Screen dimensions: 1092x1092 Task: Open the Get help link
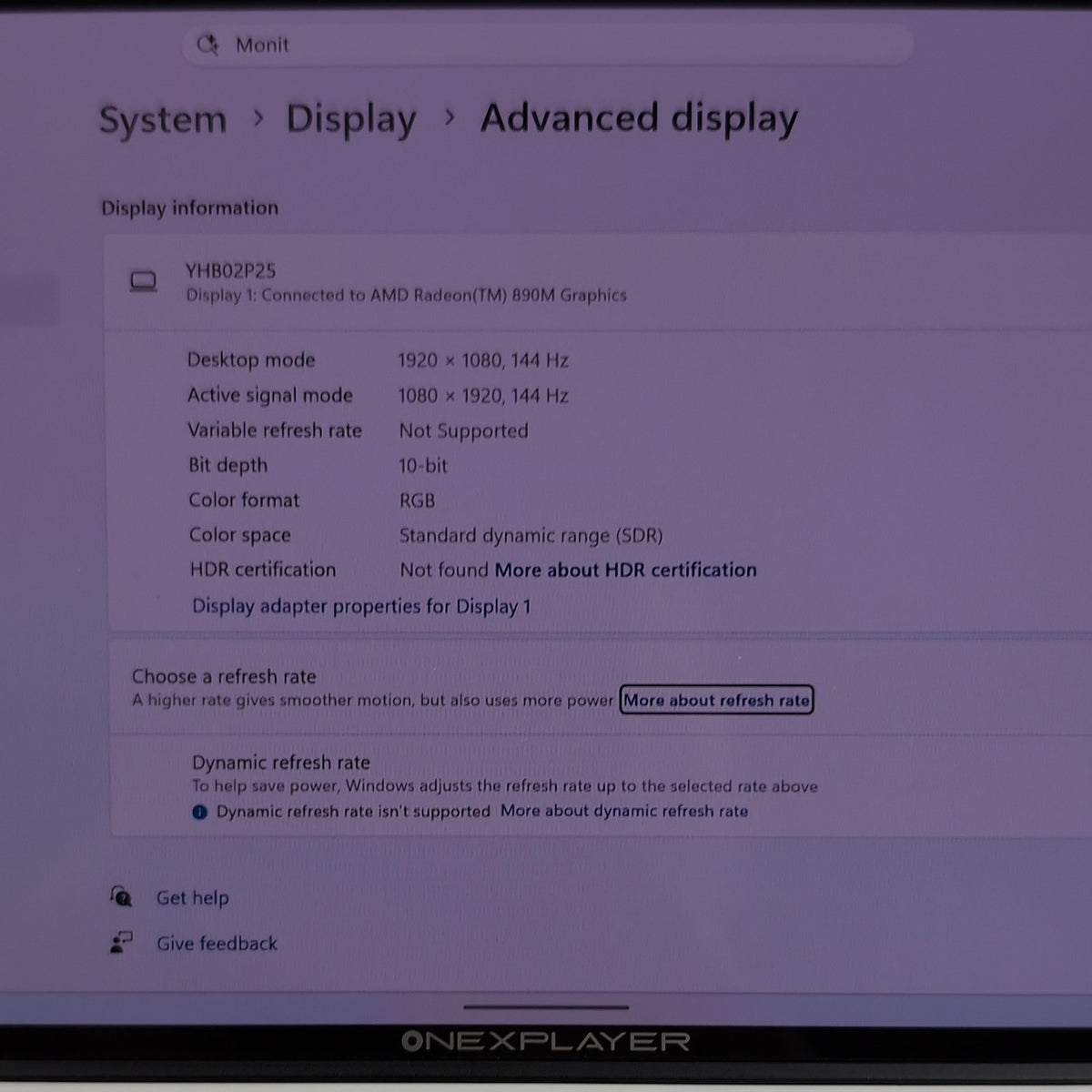pyautogui.click(x=193, y=898)
